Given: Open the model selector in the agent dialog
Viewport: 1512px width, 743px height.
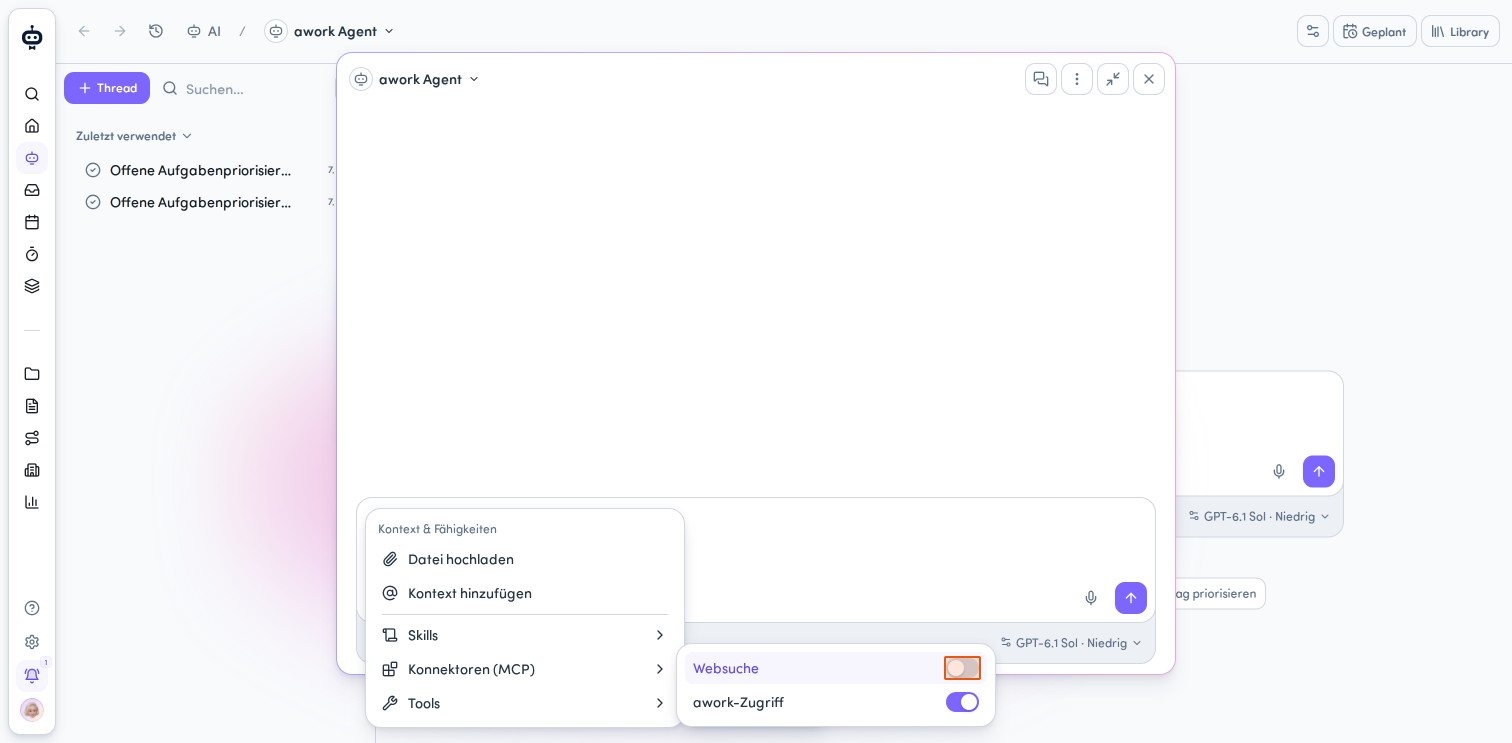Looking at the screenshot, I should (1071, 643).
